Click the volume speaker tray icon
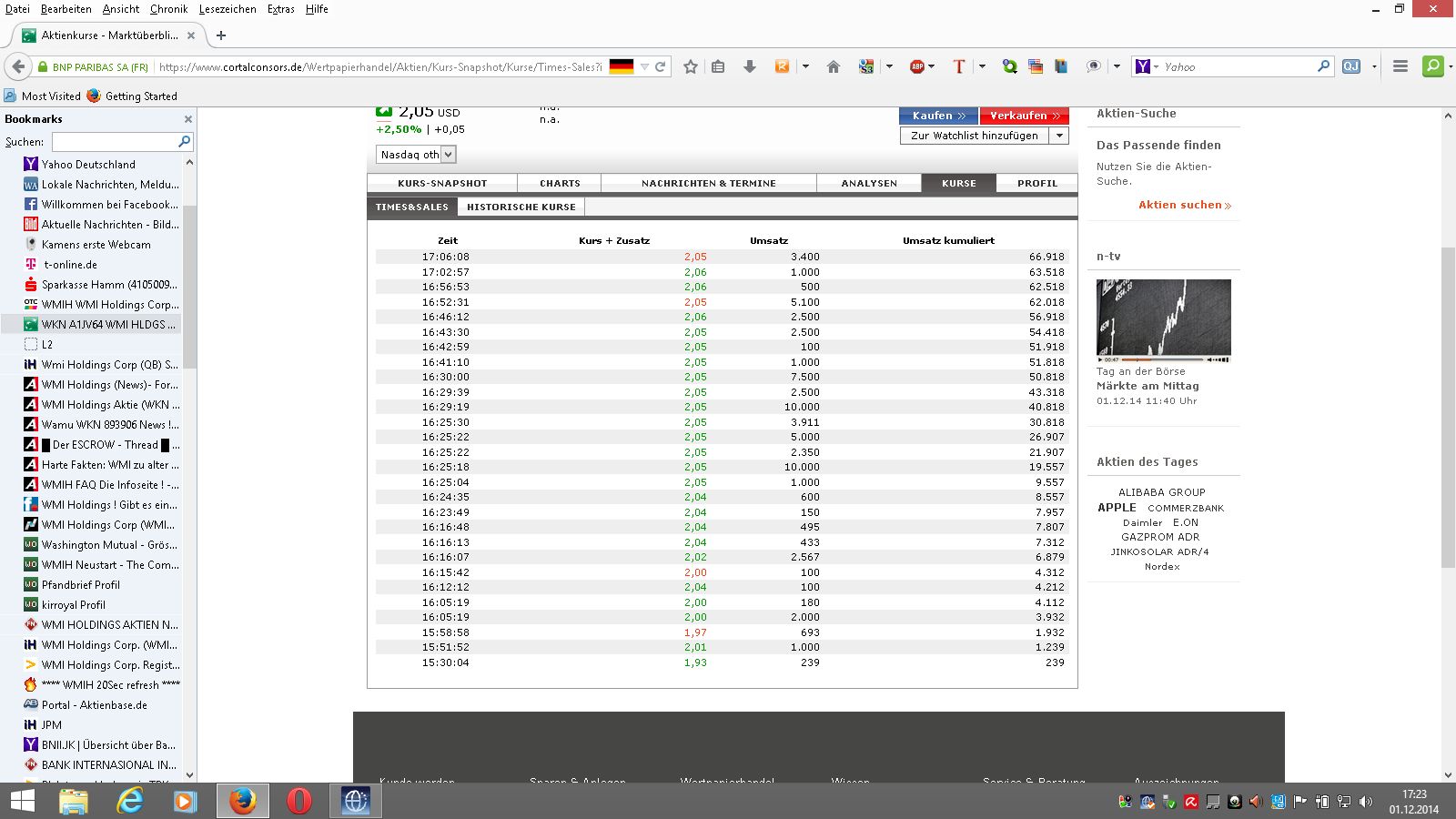The width and height of the screenshot is (1456, 819). (1365, 802)
